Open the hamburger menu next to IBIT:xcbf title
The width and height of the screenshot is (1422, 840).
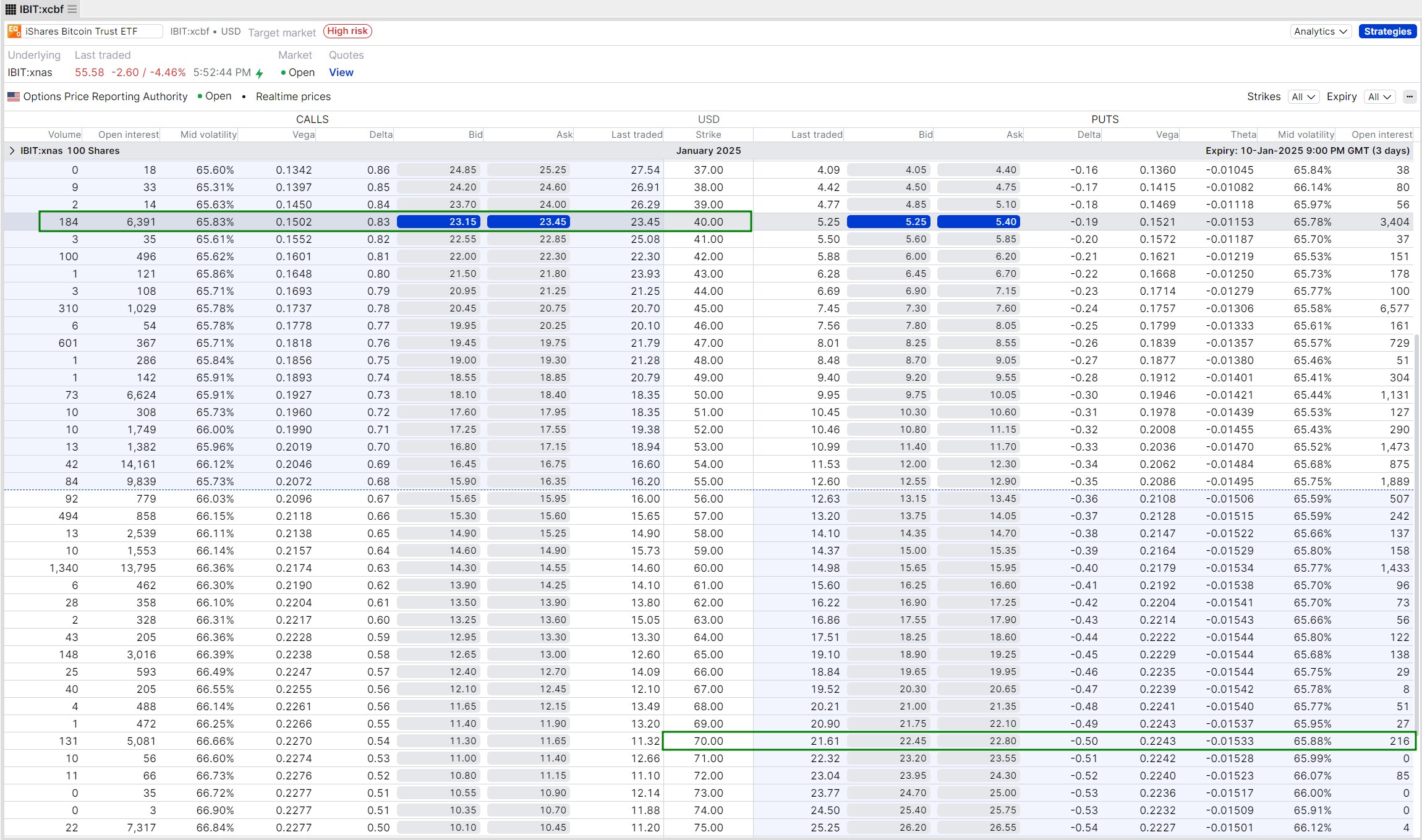coord(72,9)
